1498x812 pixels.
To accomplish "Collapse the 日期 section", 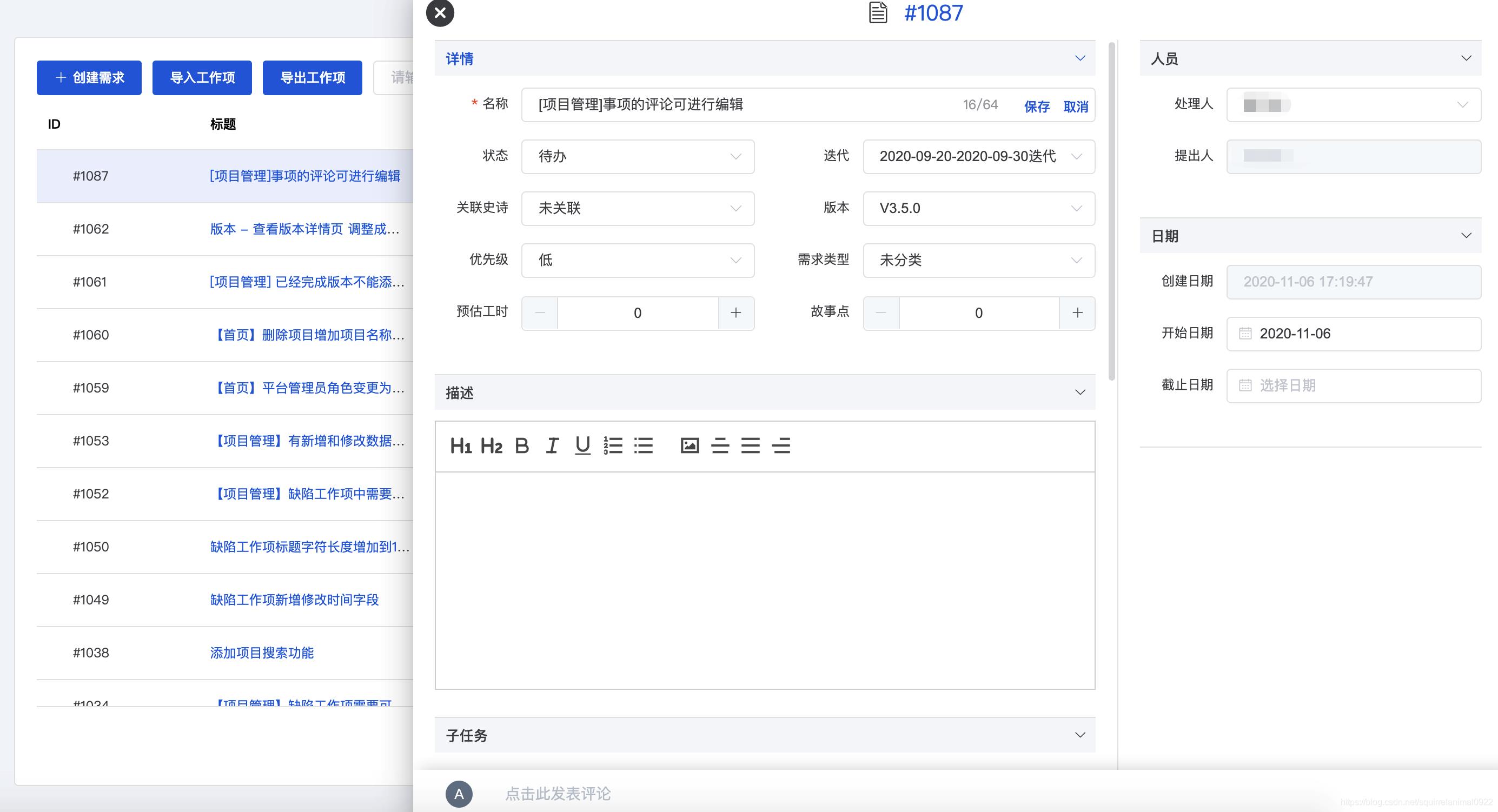I will [x=1466, y=235].
